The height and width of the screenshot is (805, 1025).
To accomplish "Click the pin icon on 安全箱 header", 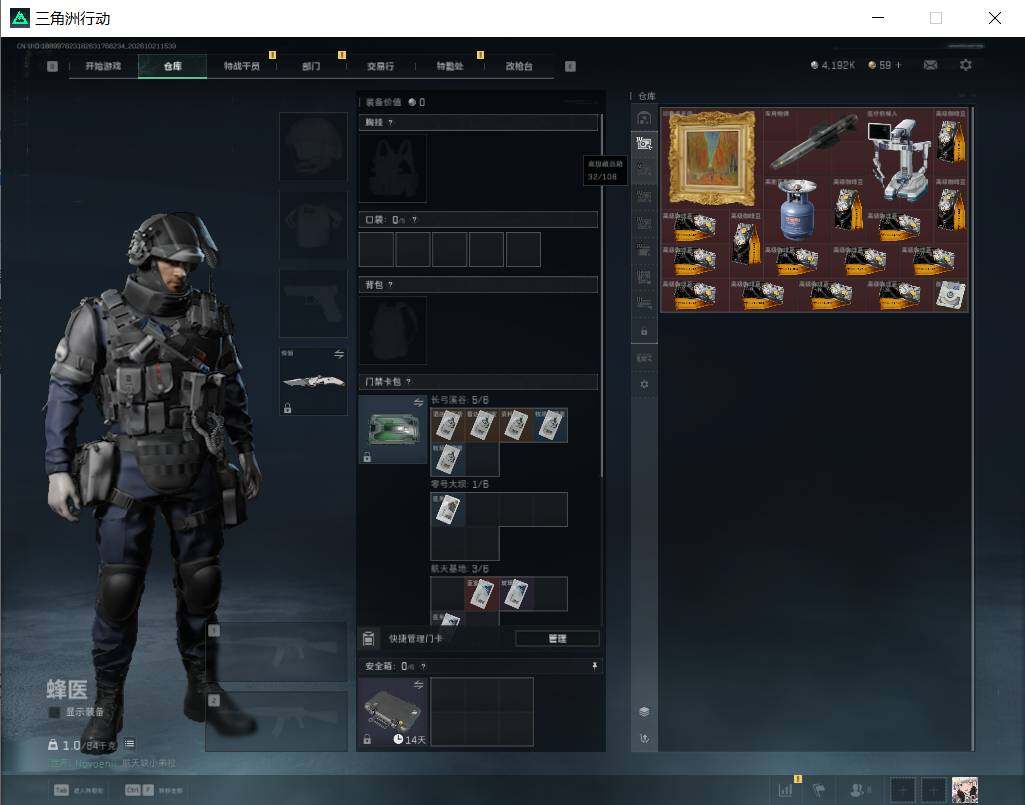I will tap(594, 666).
